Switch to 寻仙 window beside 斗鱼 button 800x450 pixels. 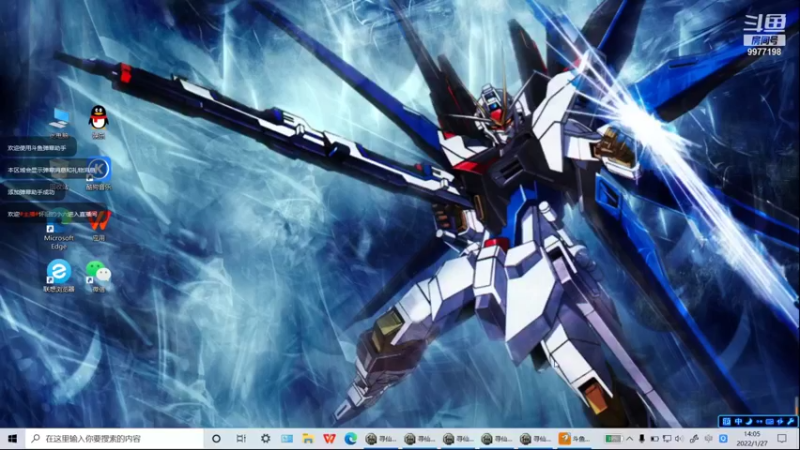click(x=536, y=439)
